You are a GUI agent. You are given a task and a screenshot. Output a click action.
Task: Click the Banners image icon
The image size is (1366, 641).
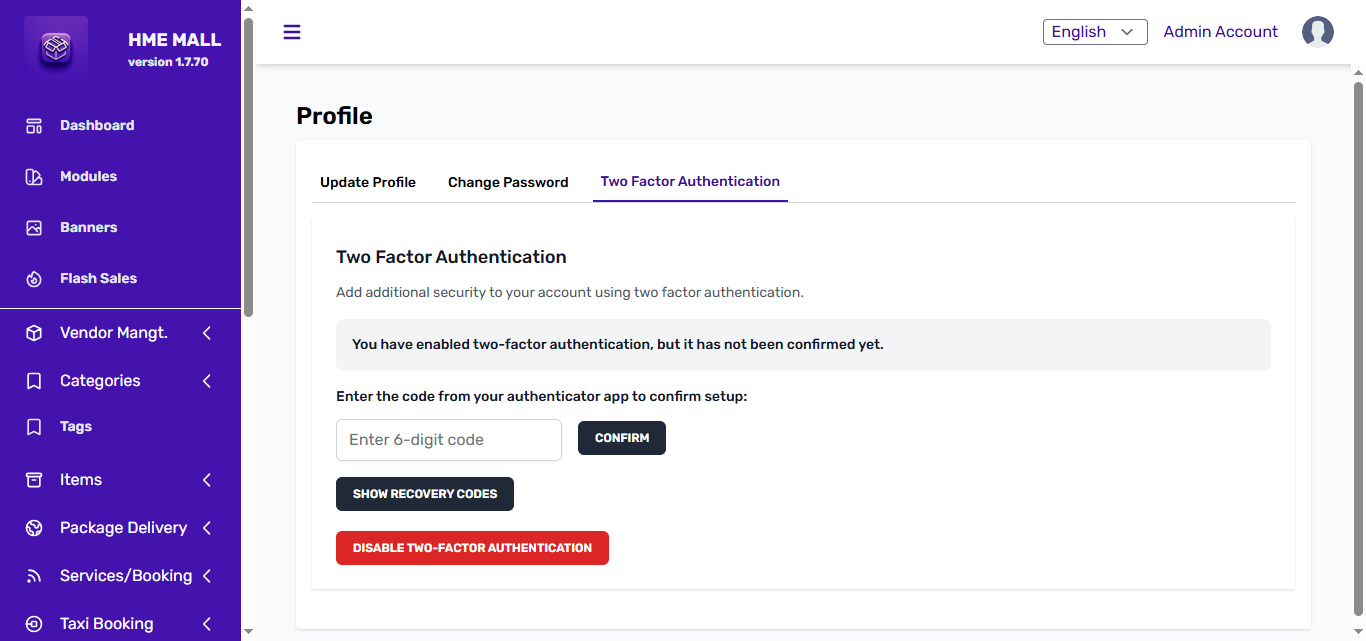click(x=34, y=228)
